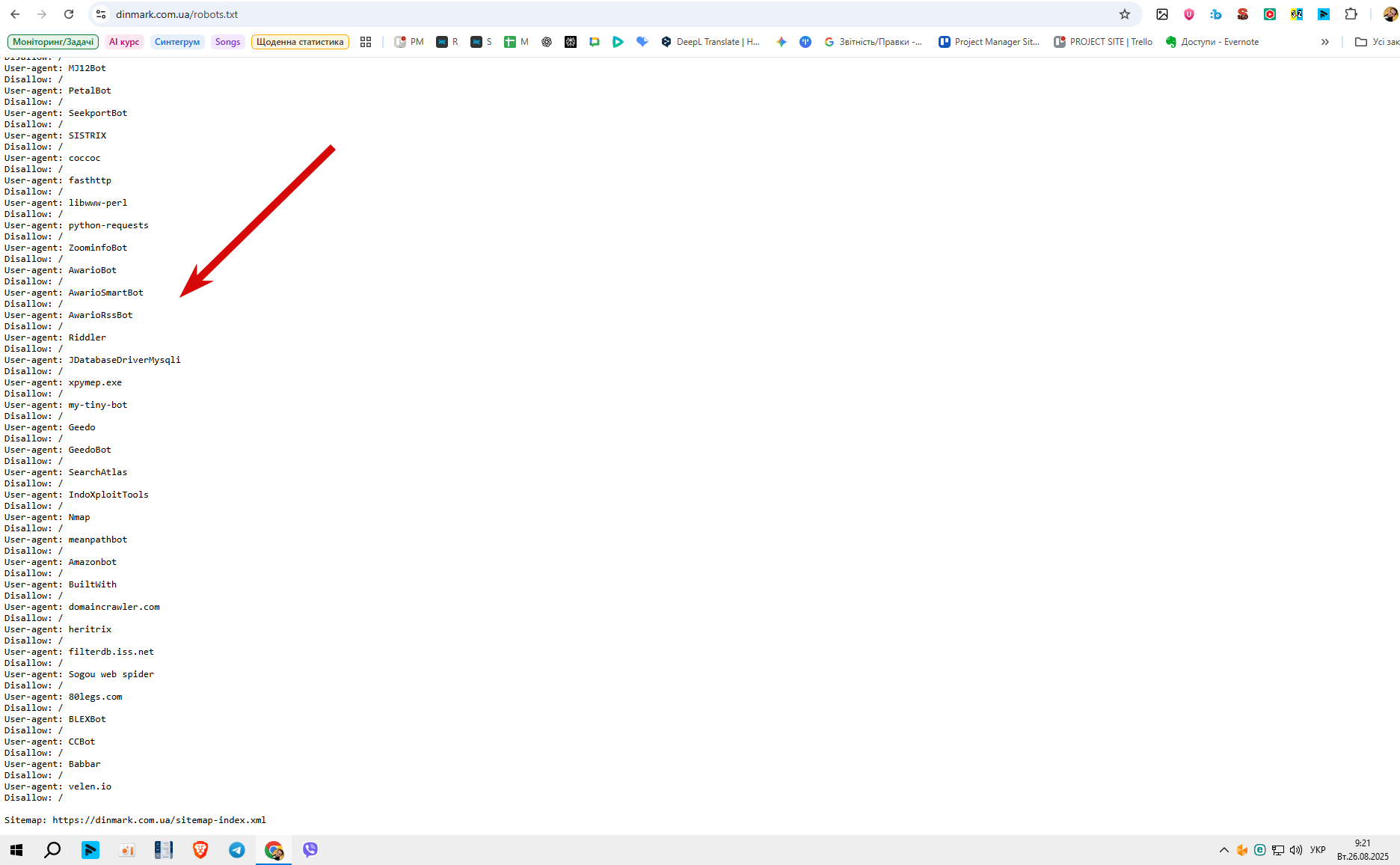Open the Gemini sparkle bookmark
Viewport: 1400px width, 865px height.
click(782, 42)
